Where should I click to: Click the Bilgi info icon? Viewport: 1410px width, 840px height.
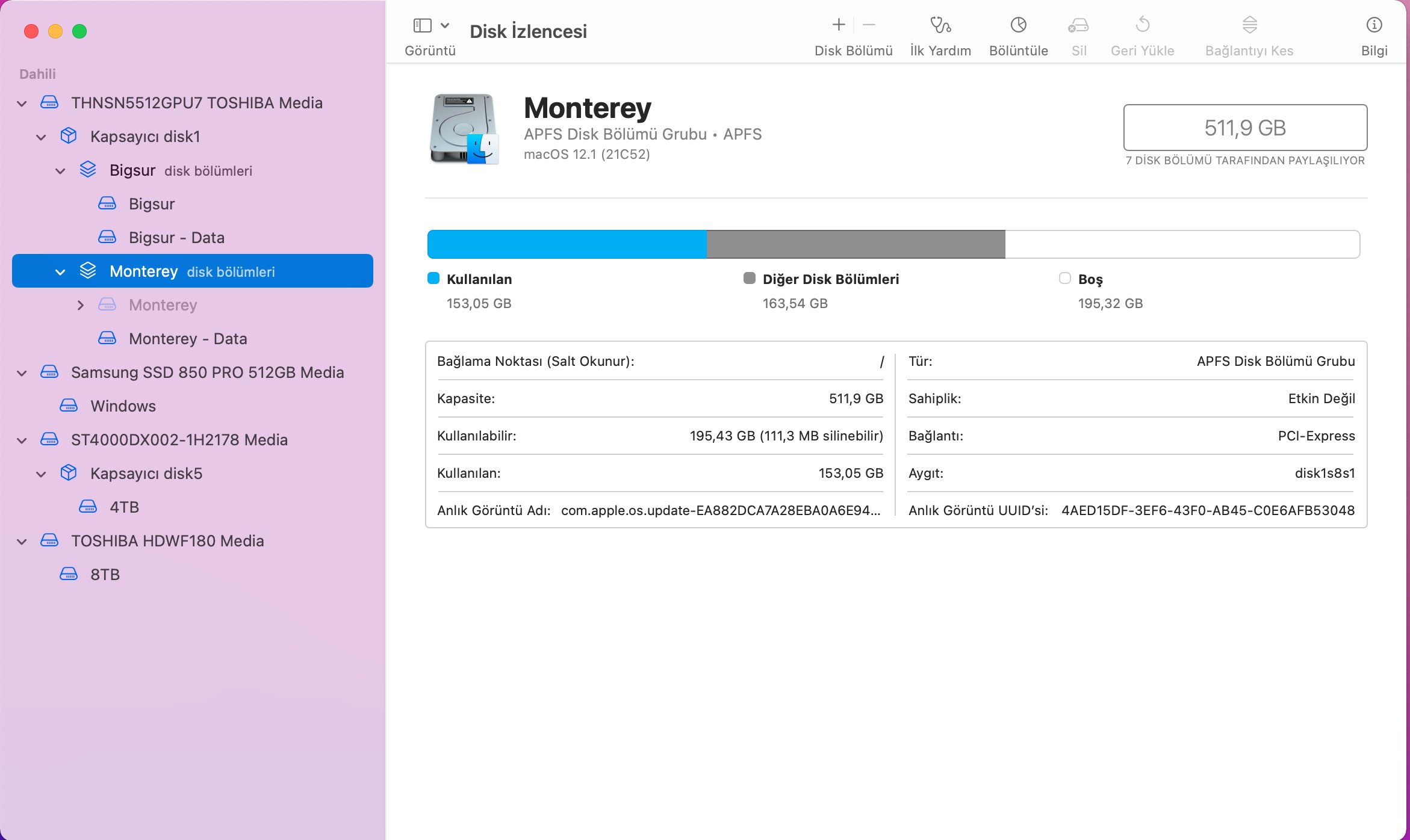(x=1374, y=25)
